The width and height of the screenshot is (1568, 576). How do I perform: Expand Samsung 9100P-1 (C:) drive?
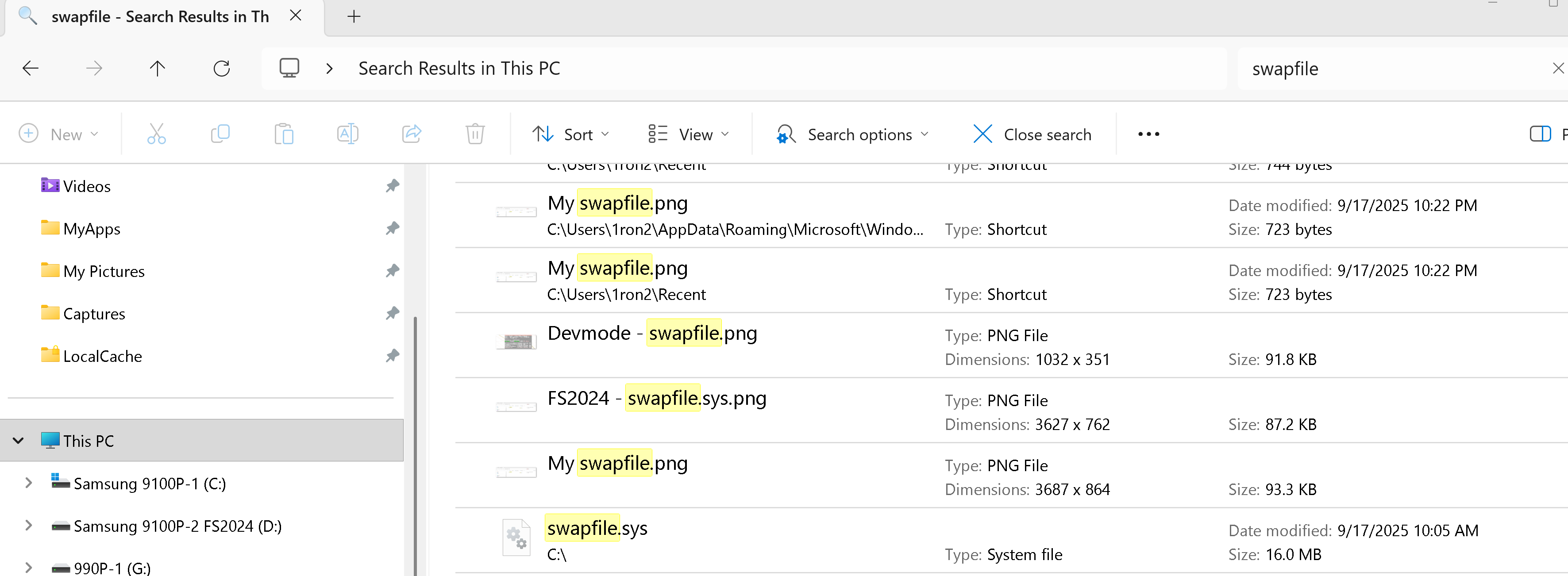pos(29,484)
